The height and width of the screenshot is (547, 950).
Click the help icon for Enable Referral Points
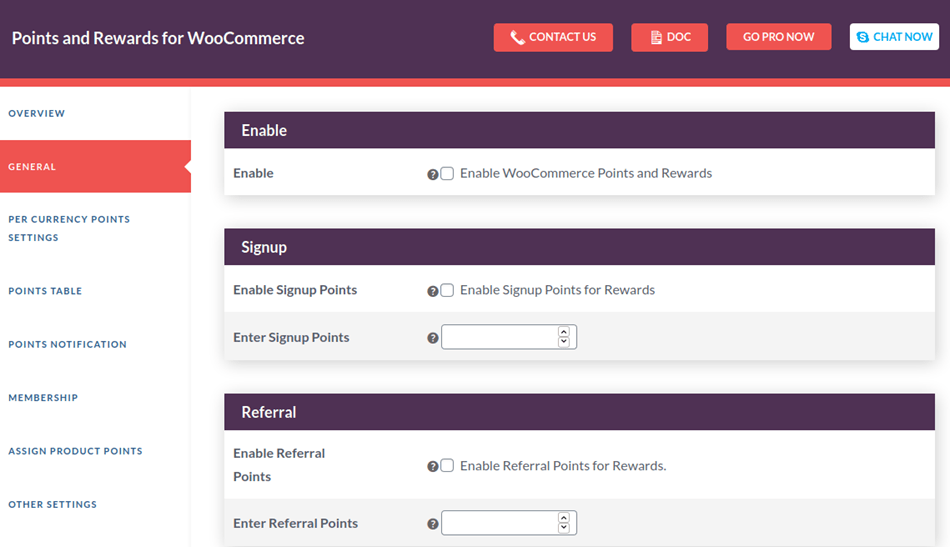(x=433, y=466)
